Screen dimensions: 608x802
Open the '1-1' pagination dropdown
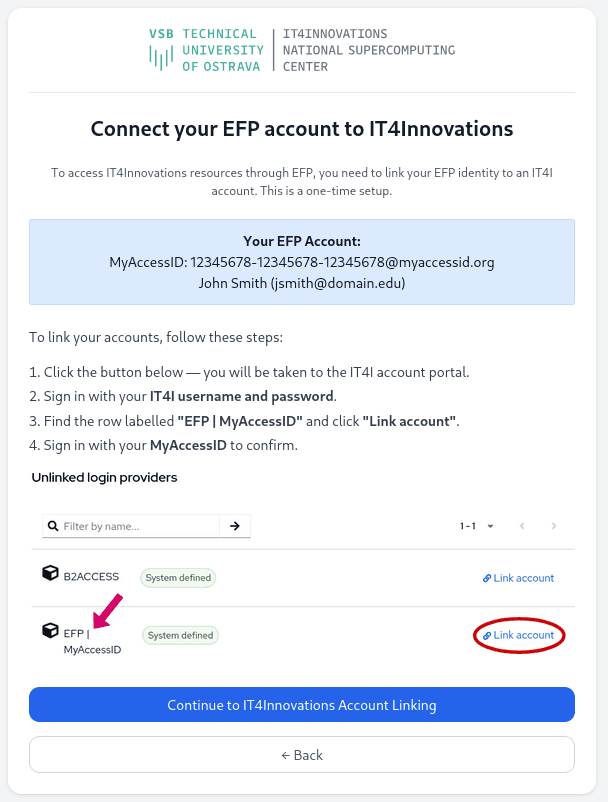[x=477, y=526]
